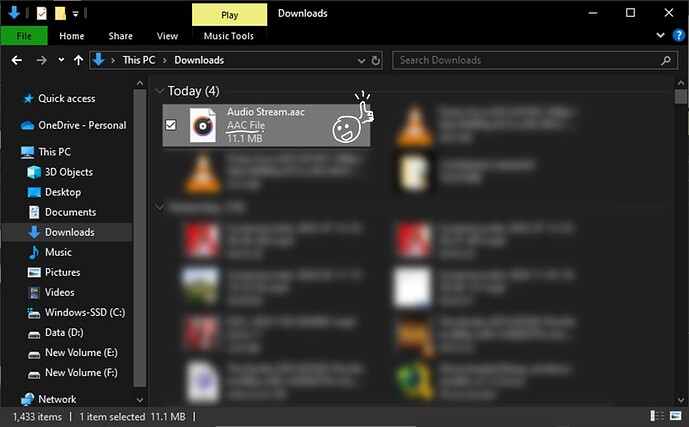Switch to details view icon in status bar
The height and width of the screenshot is (427, 689).
click(x=658, y=416)
